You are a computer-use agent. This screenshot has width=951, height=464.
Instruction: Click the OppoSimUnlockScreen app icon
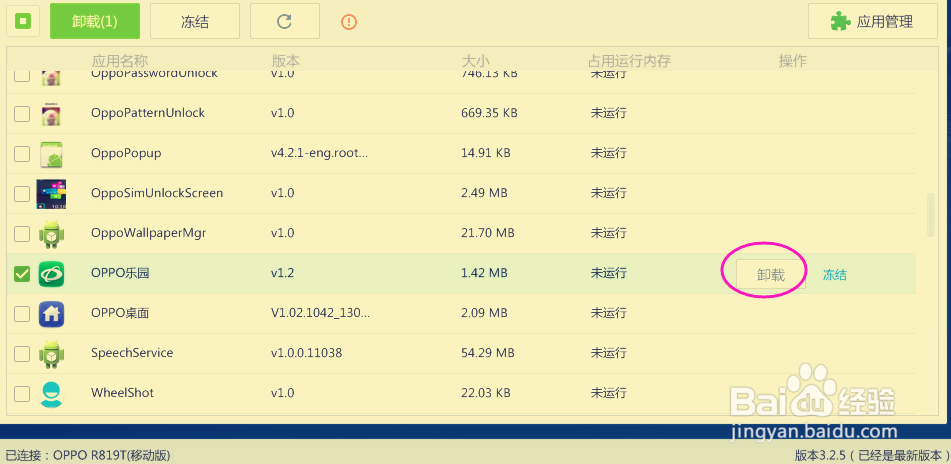[x=51, y=194]
